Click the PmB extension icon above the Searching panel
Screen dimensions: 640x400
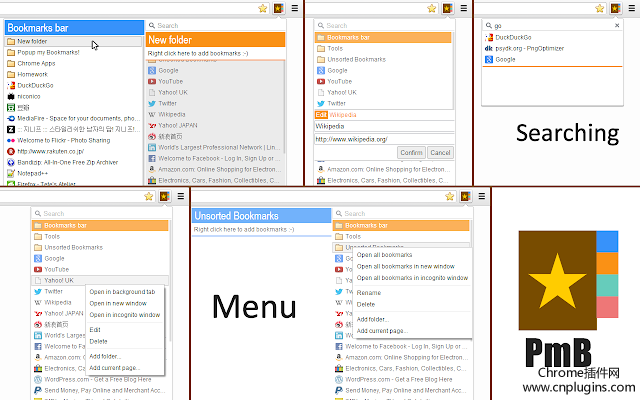point(616,8)
